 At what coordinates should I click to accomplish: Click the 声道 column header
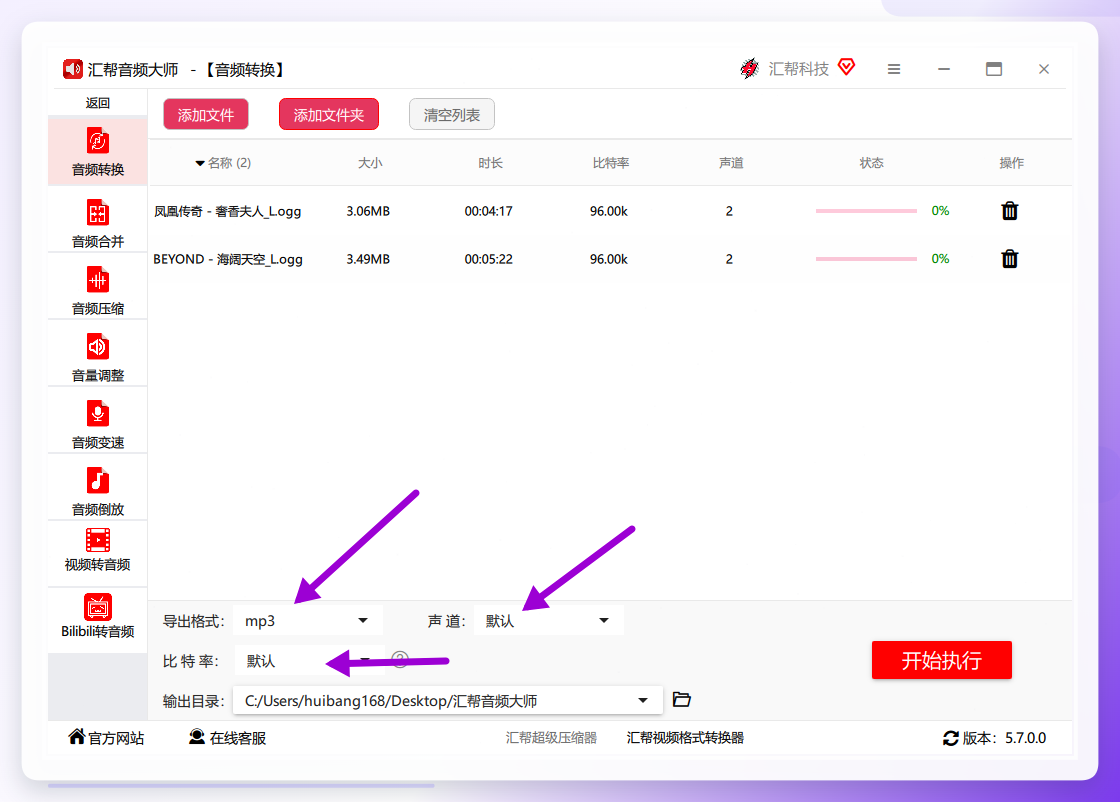point(731,163)
